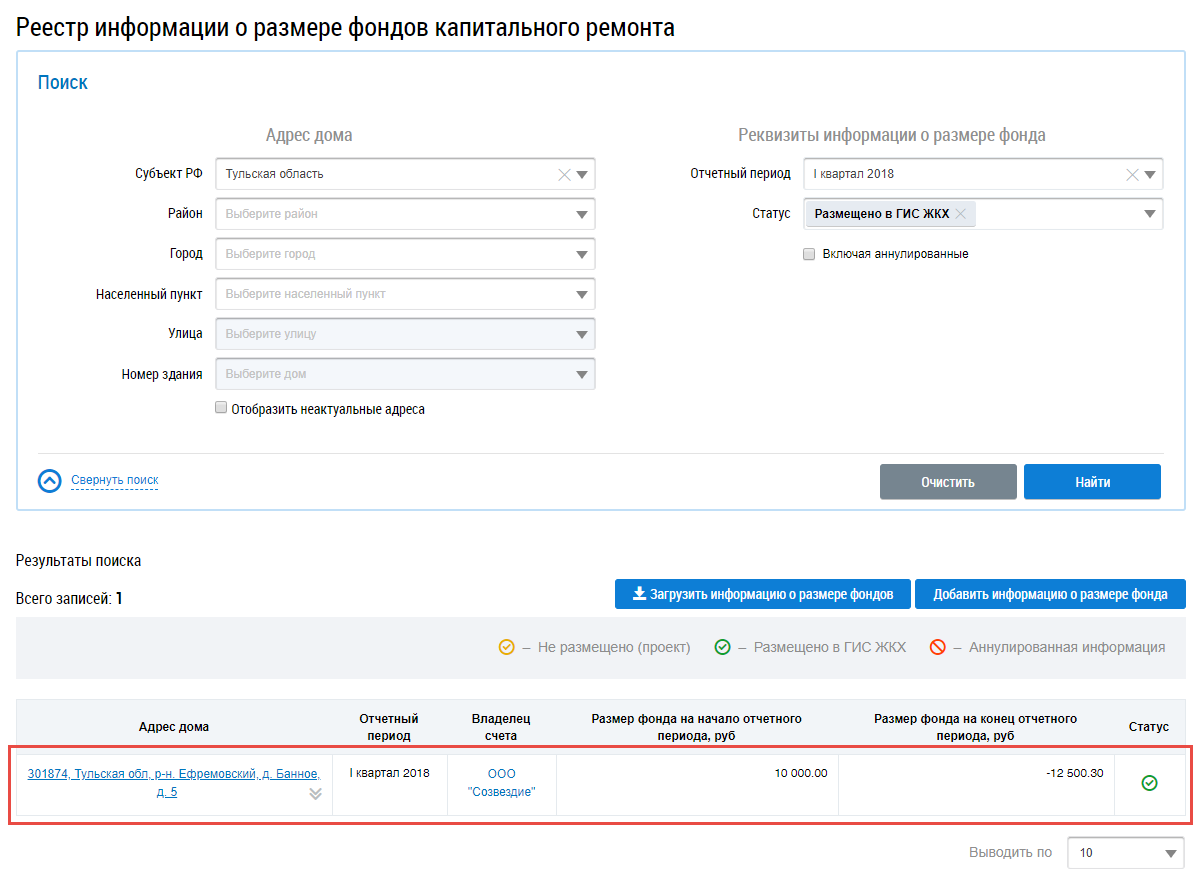Click the Статус column header
Viewport: 1200px width, 880px height.
(1148, 727)
